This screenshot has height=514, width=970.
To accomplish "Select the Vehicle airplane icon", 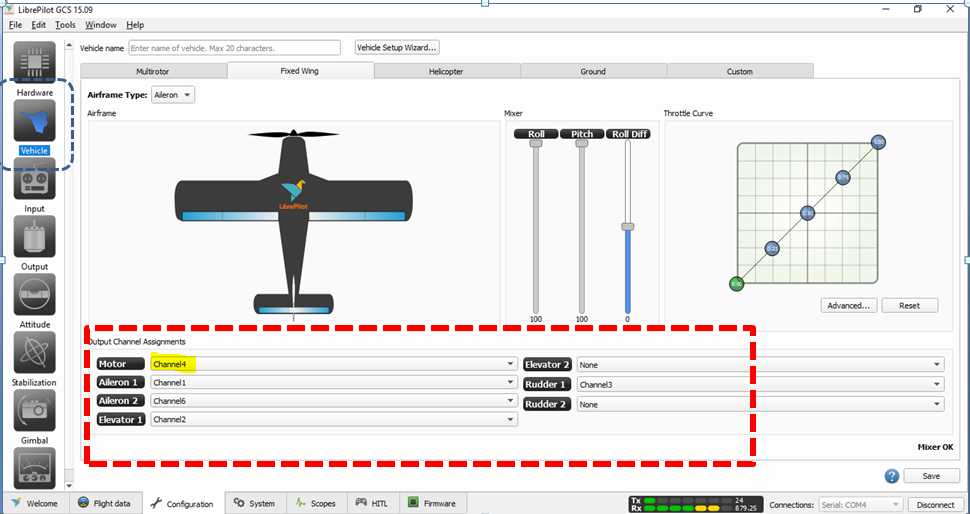I will click(x=34, y=121).
